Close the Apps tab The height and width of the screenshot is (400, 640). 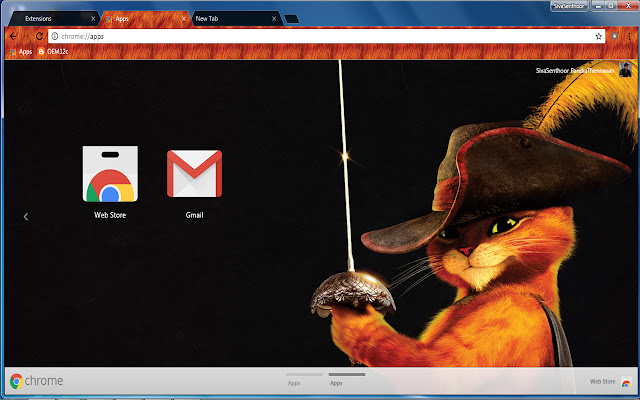click(x=184, y=19)
